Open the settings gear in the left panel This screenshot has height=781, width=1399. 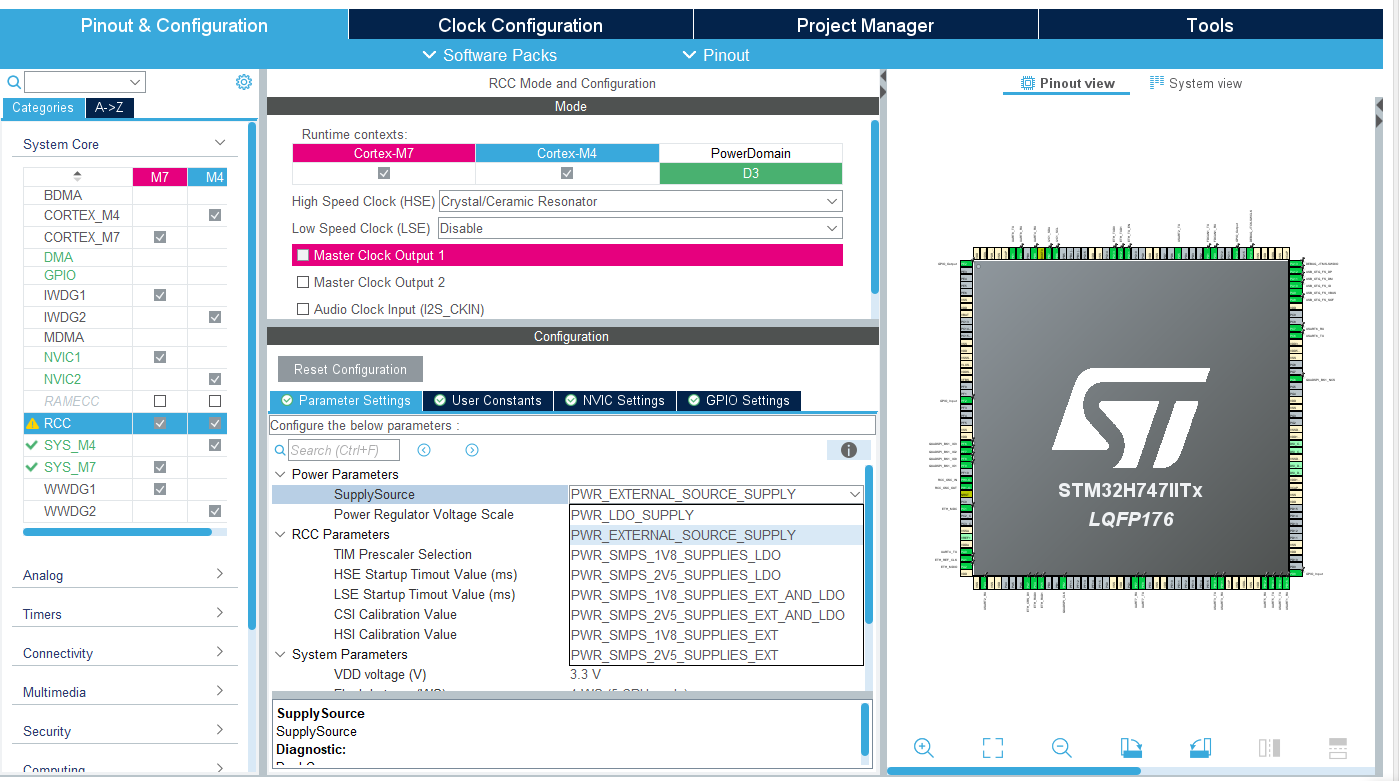click(x=243, y=81)
